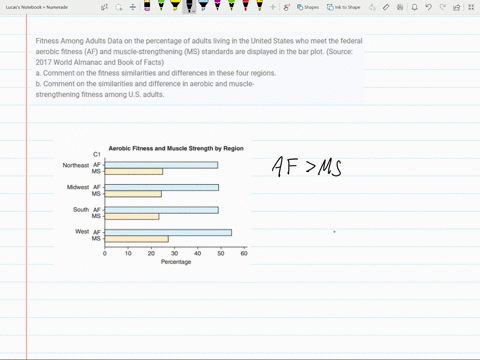The height and width of the screenshot is (360, 480).
Task: Click the Lucas's Notebook title
Action: click(37, 7)
